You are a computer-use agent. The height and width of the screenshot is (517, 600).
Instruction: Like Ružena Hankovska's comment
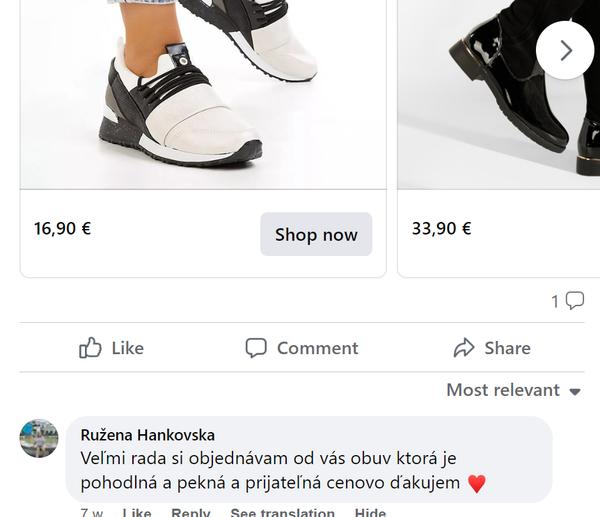click(x=137, y=512)
